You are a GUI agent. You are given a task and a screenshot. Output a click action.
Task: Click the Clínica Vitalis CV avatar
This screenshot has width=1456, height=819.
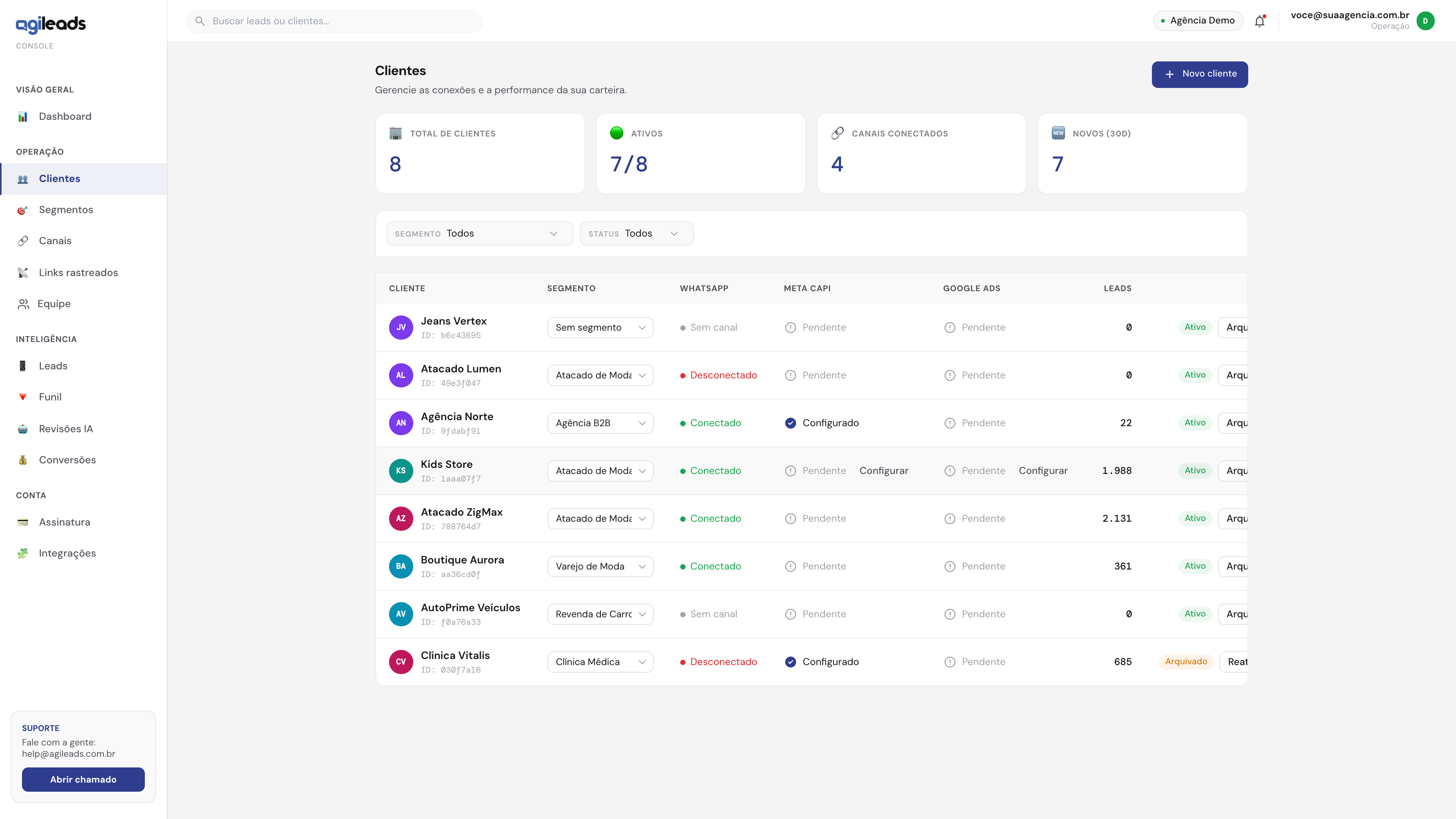coord(401,662)
